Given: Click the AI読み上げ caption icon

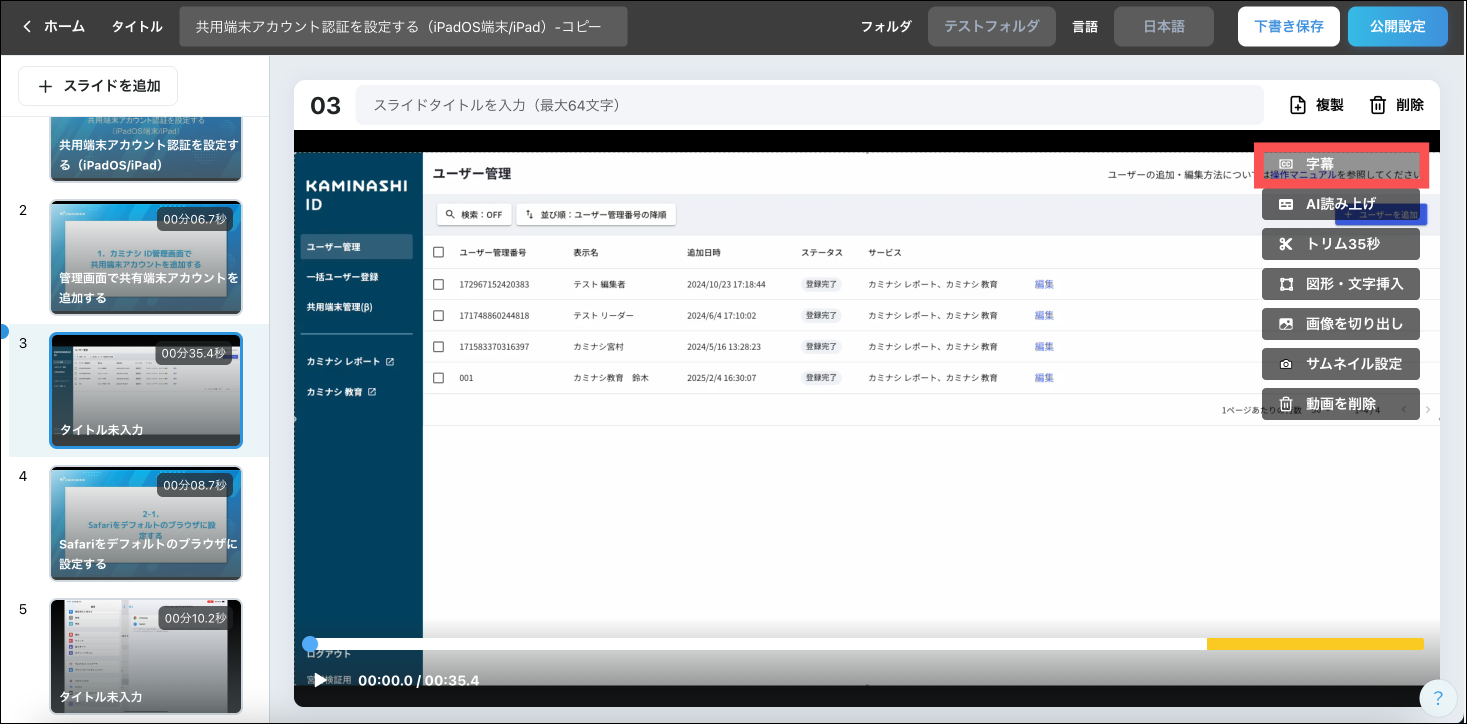Looking at the screenshot, I should coord(1286,204).
